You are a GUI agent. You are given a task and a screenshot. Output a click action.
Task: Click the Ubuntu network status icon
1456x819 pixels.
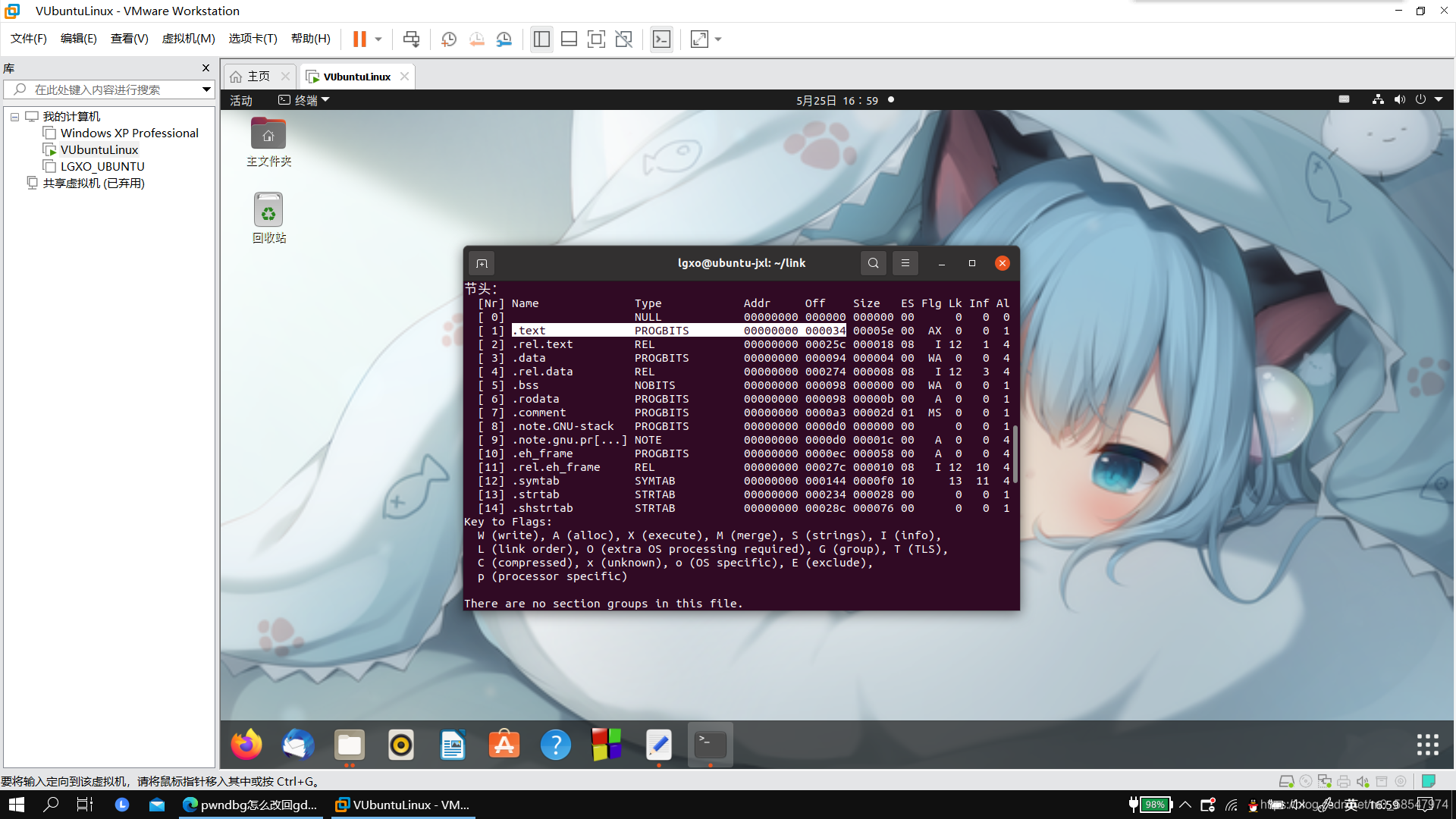click(x=1378, y=100)
